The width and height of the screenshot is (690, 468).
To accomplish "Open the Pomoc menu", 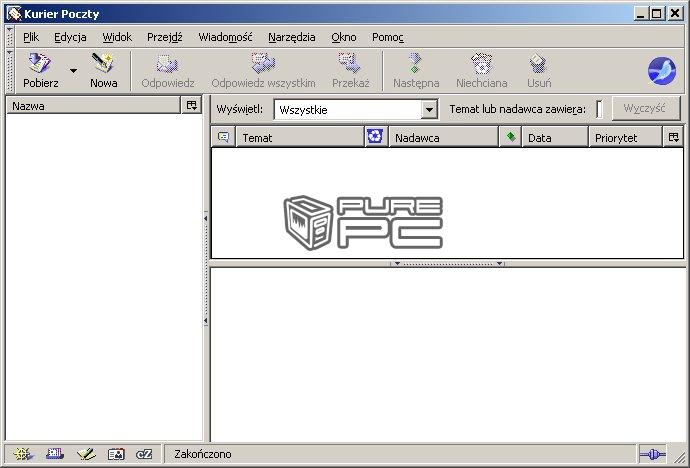I will (388, 37).
